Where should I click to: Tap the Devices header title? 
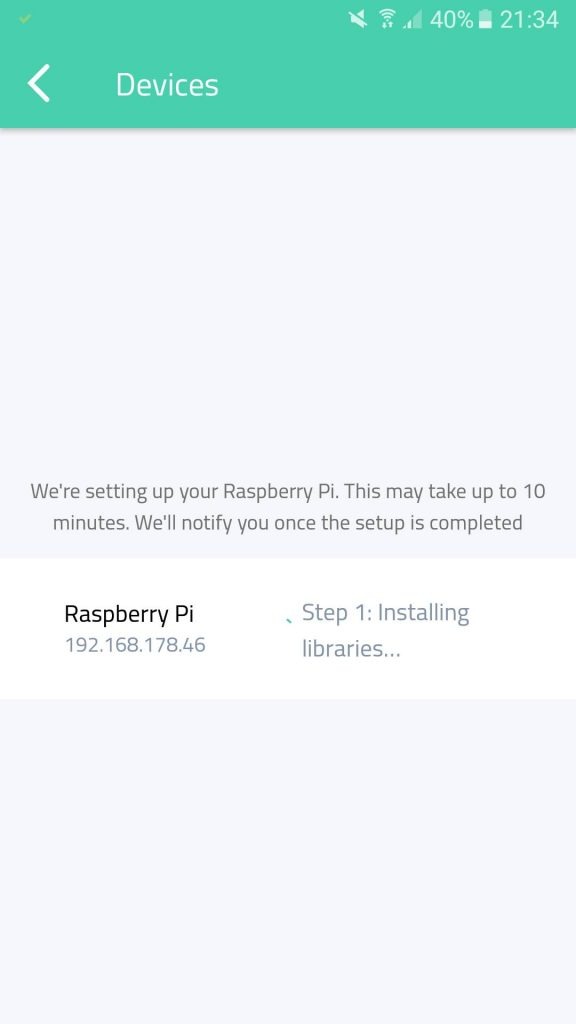pyautogui.click(x=167, y=85)
